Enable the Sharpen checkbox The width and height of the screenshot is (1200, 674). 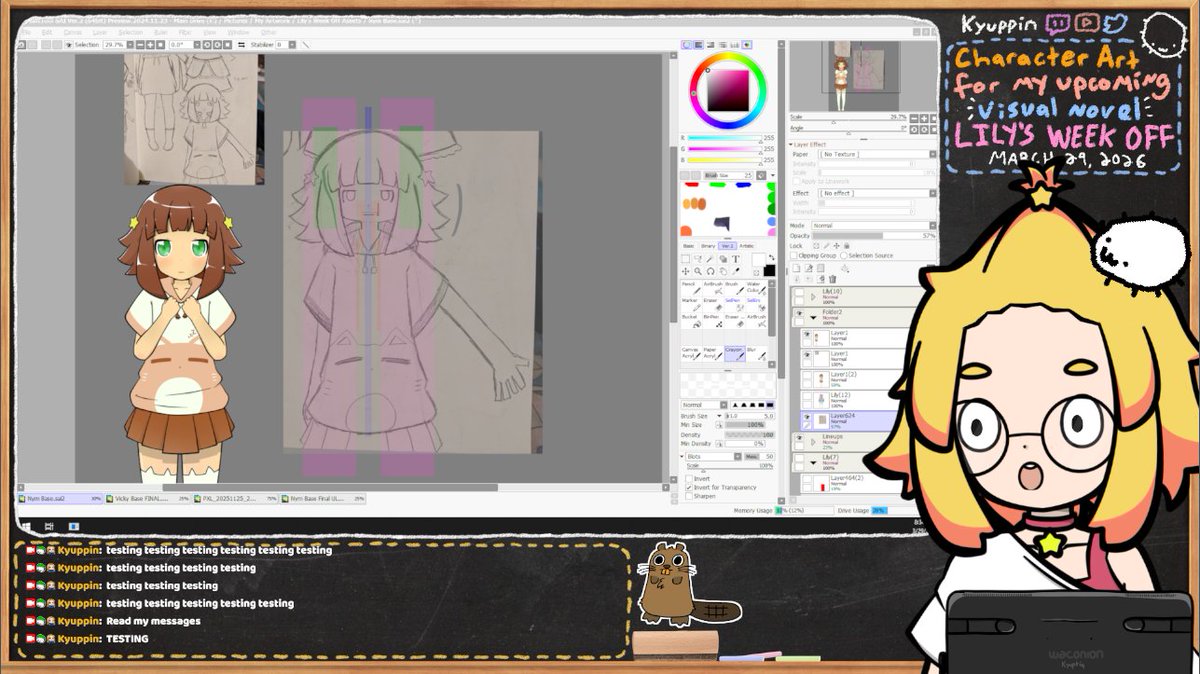pyautogui.click(x=688, y=496)
